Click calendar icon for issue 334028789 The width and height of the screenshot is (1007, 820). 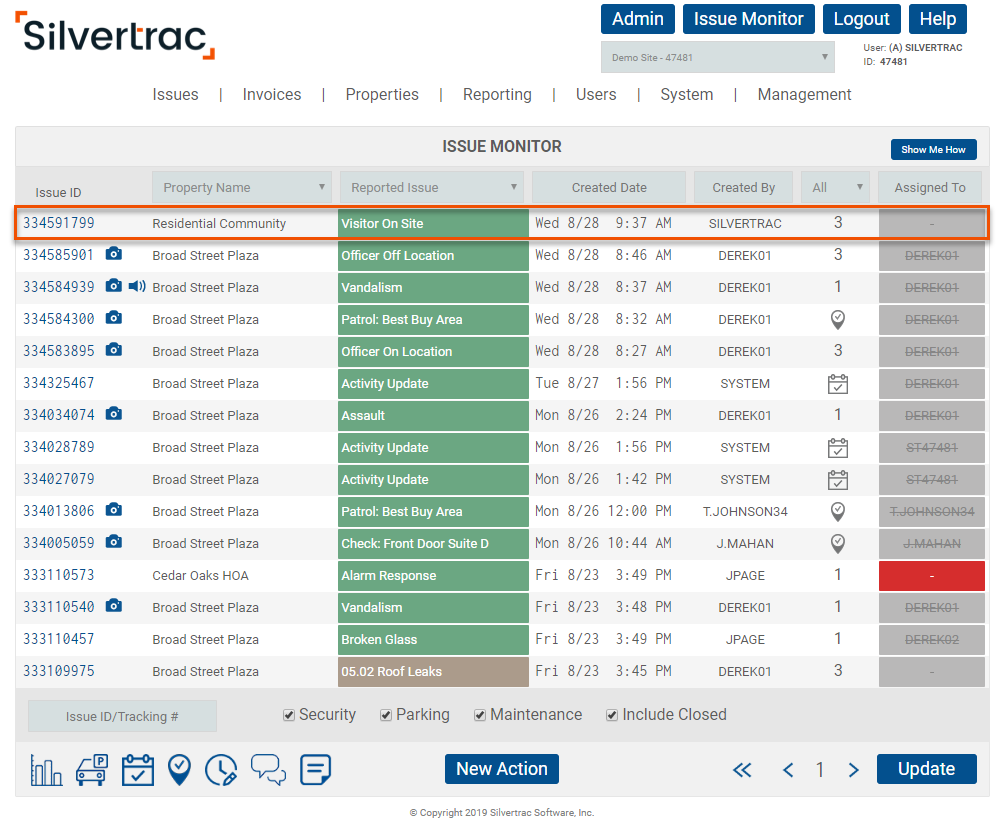837,448
